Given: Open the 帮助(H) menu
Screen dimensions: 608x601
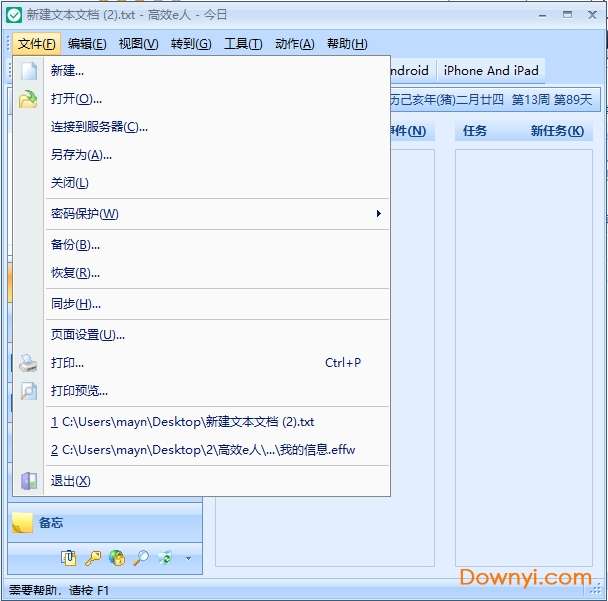Looking at the screenshot, I should [347, 44].
